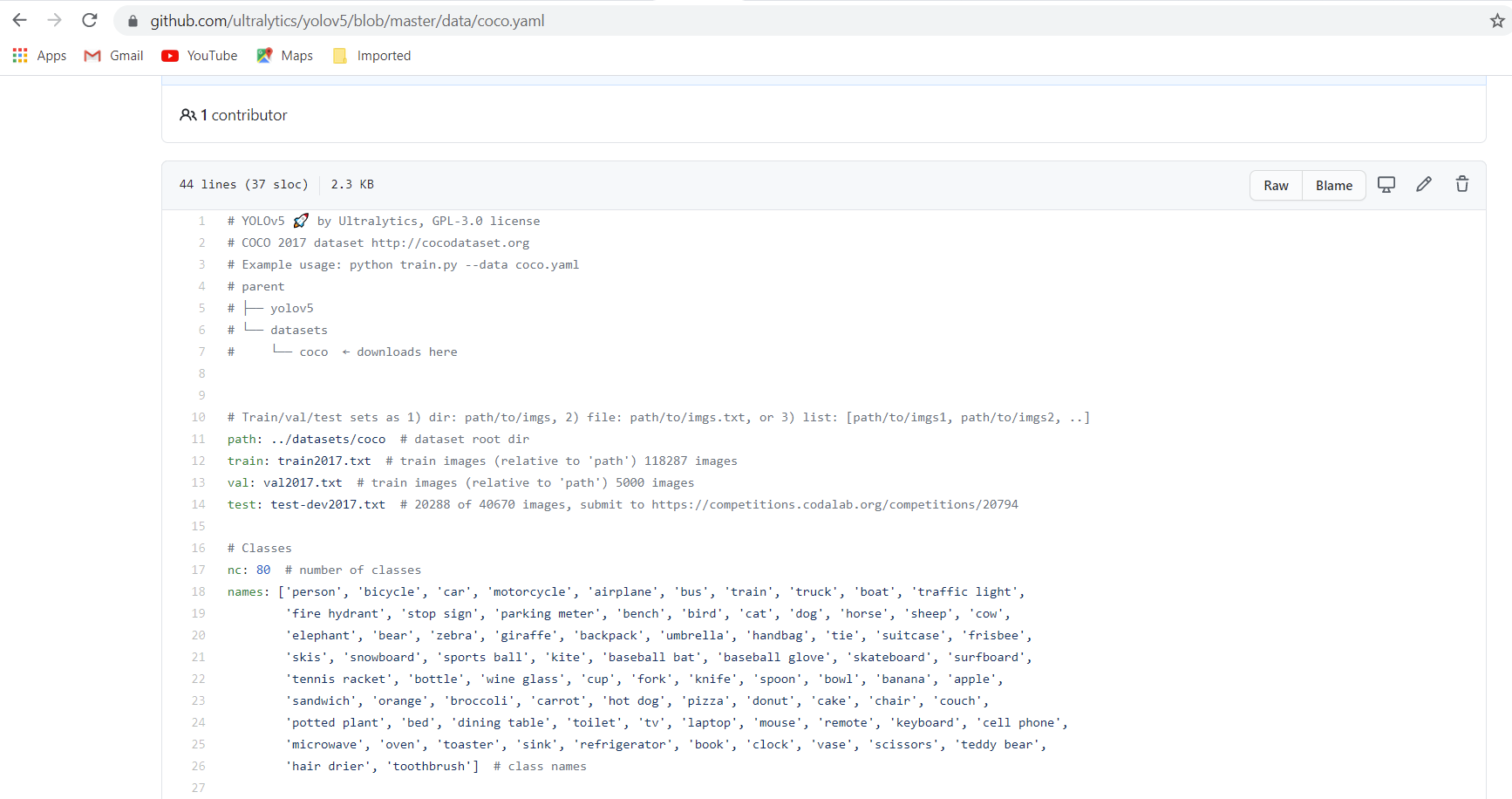This screenshot has height=799, width=1512.
Task: Navigate back with the back arrow
Action: pyautogui.click(x=19, y=19)
